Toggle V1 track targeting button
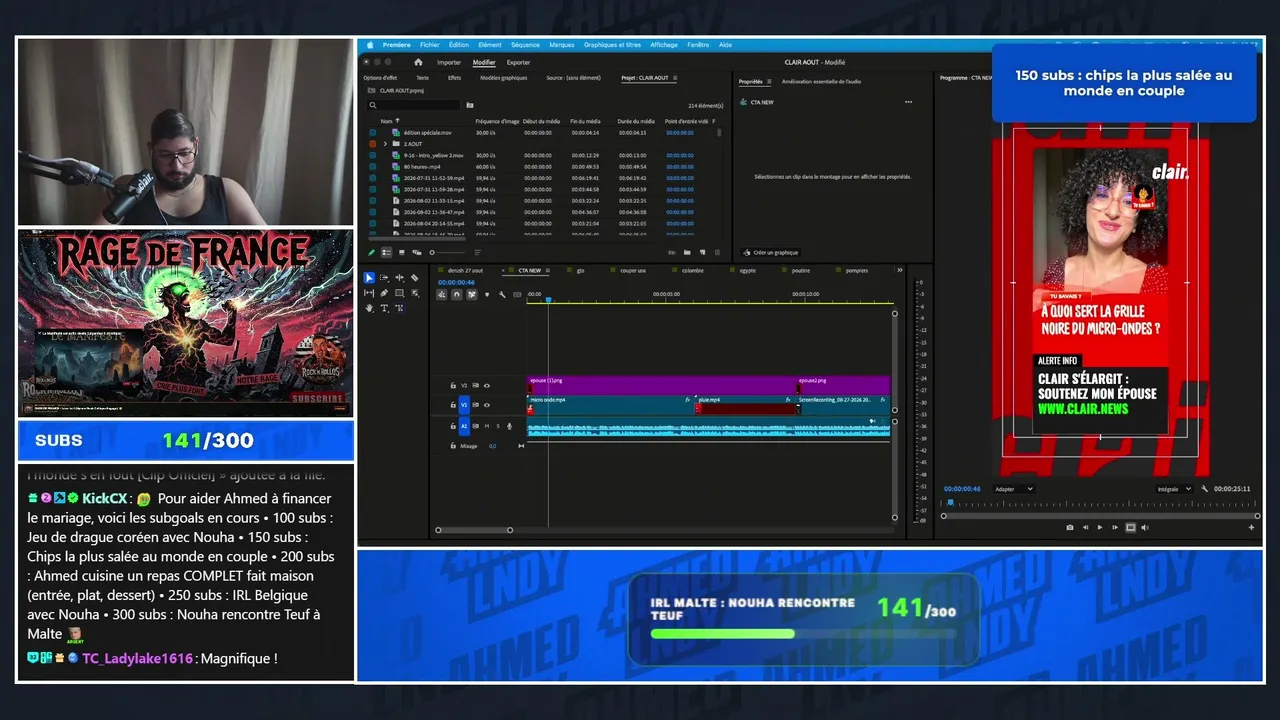This screenshot has width=1280, height=720. click(464, 405)
